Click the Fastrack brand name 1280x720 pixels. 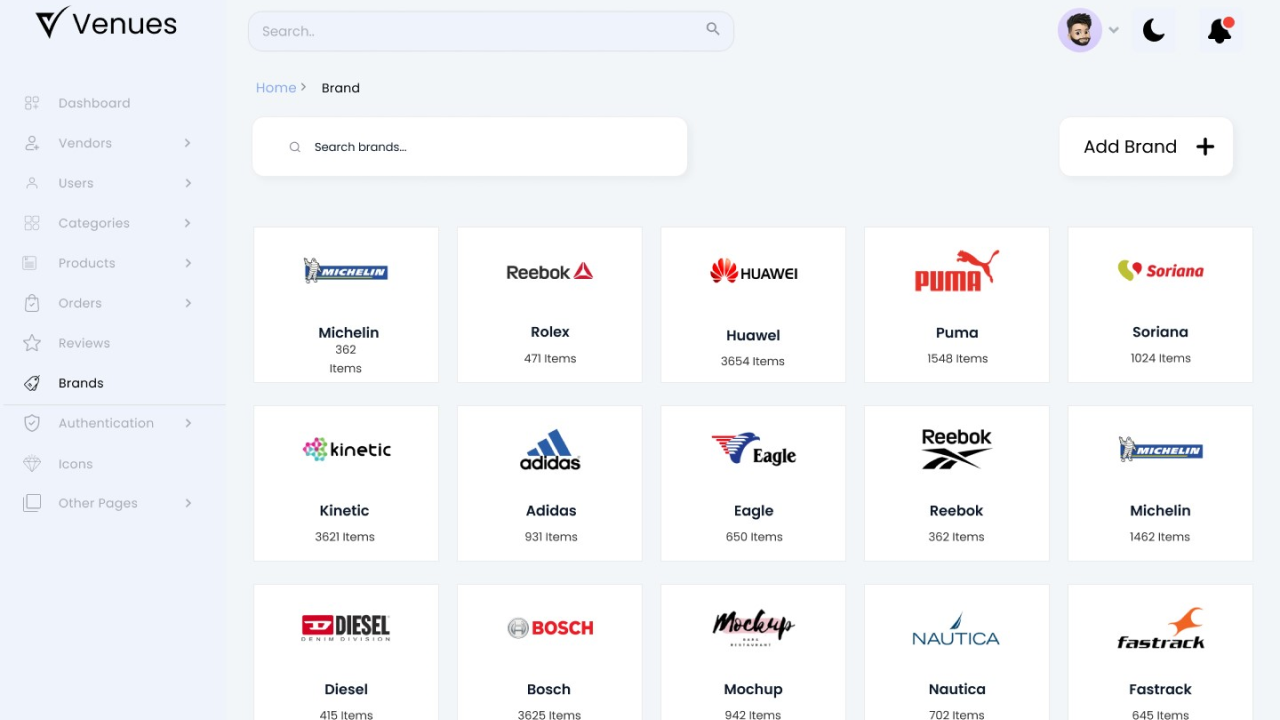[1160, 689]
